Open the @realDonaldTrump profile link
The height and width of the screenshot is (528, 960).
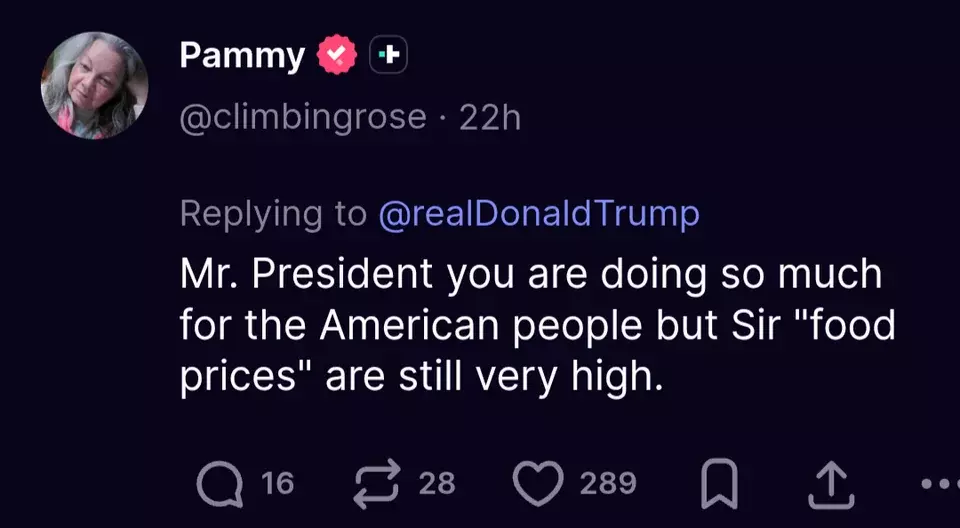pos(539,214)
